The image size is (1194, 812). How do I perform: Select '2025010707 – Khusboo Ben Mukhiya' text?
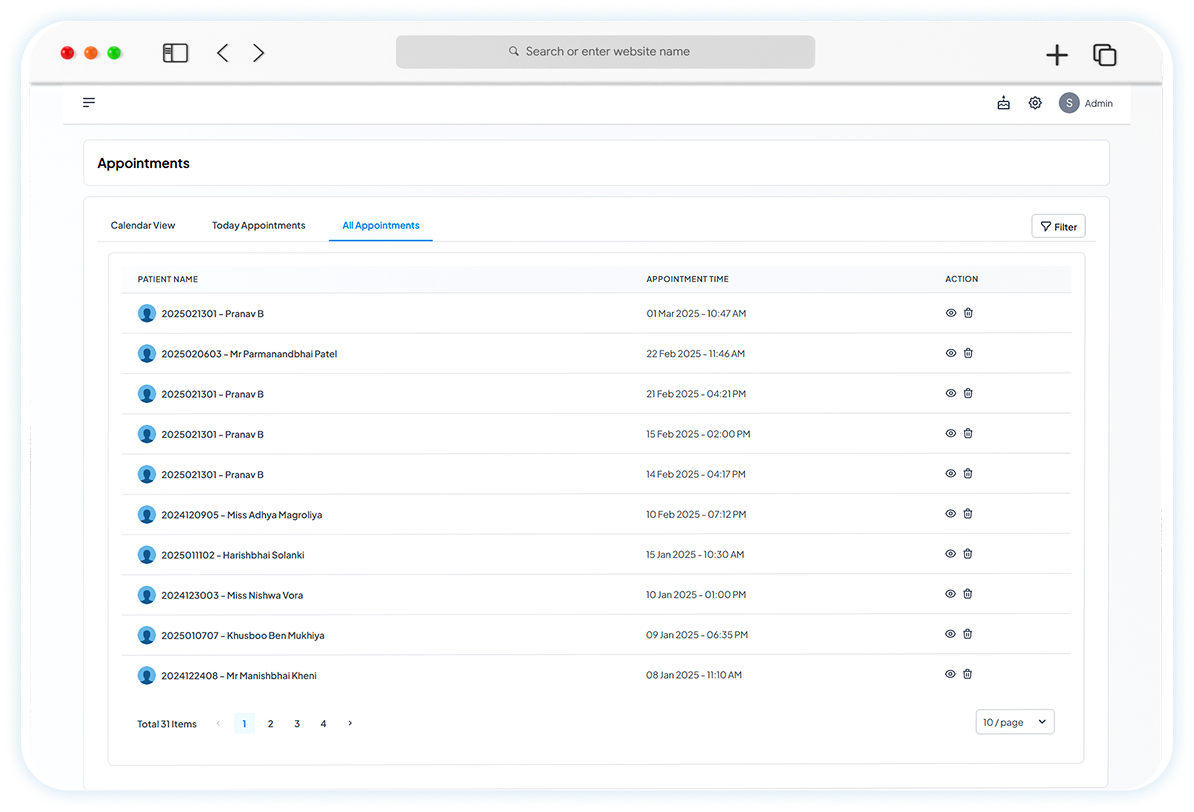(243, 635)
